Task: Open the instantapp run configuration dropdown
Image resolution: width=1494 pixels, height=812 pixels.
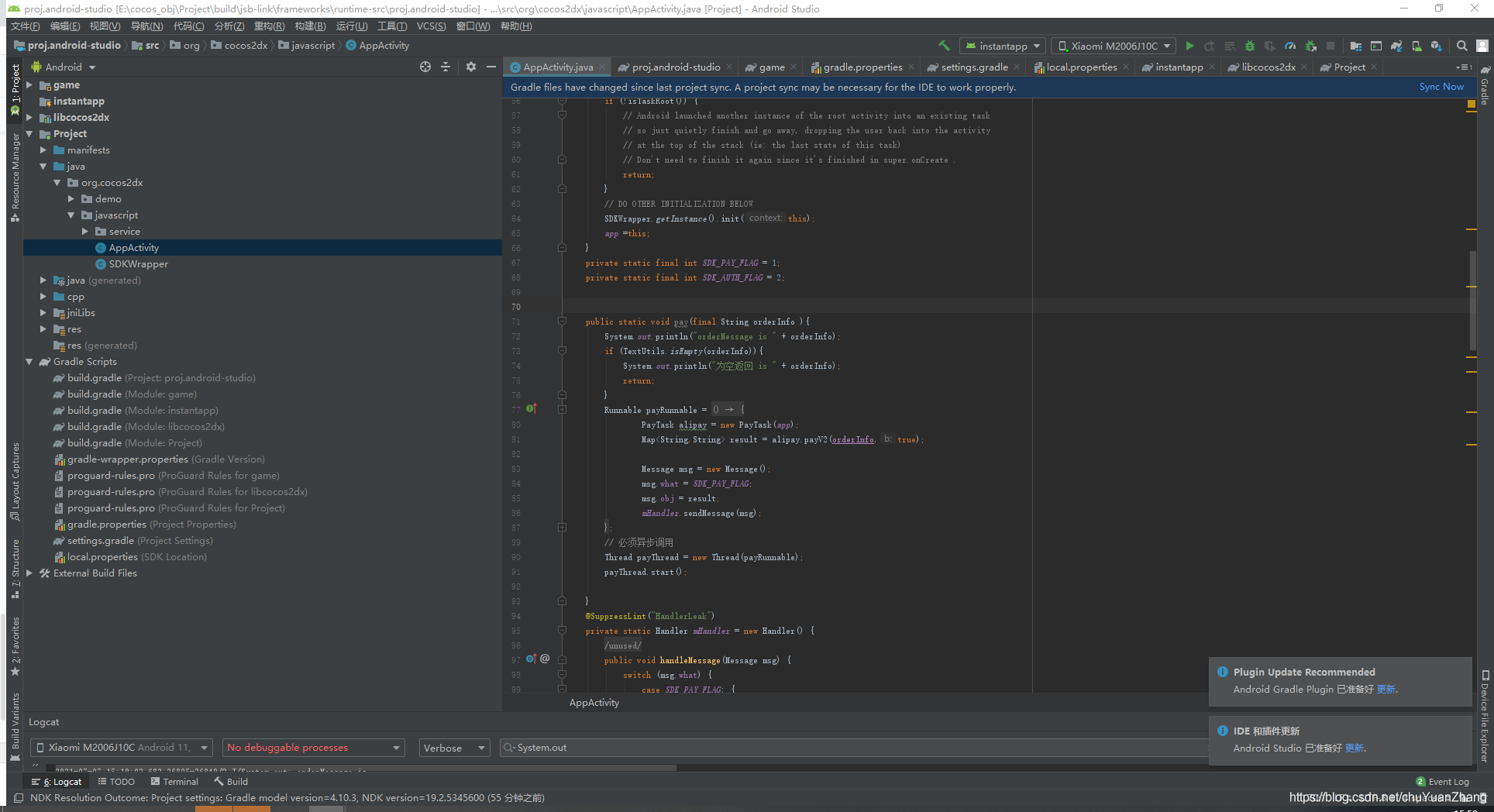Action: 1003,46
